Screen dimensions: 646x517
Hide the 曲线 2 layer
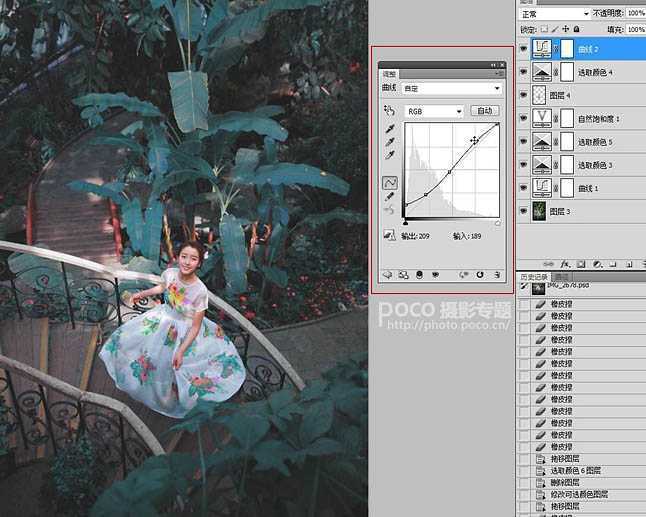point(523,49)
